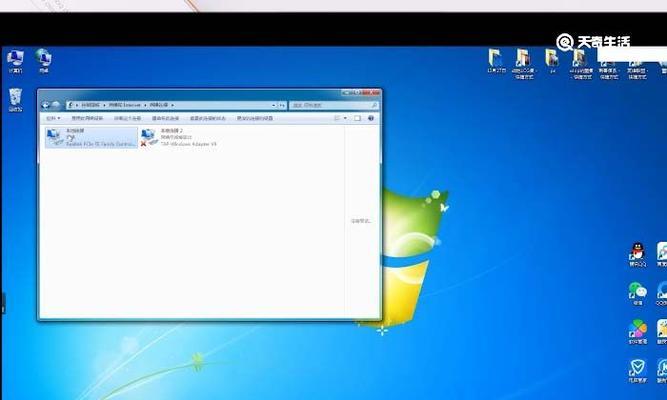This screenshot has width=667, height=400.
Task: Click 网络连接 breadcrumb in address bar
Action: pos(158,105)
